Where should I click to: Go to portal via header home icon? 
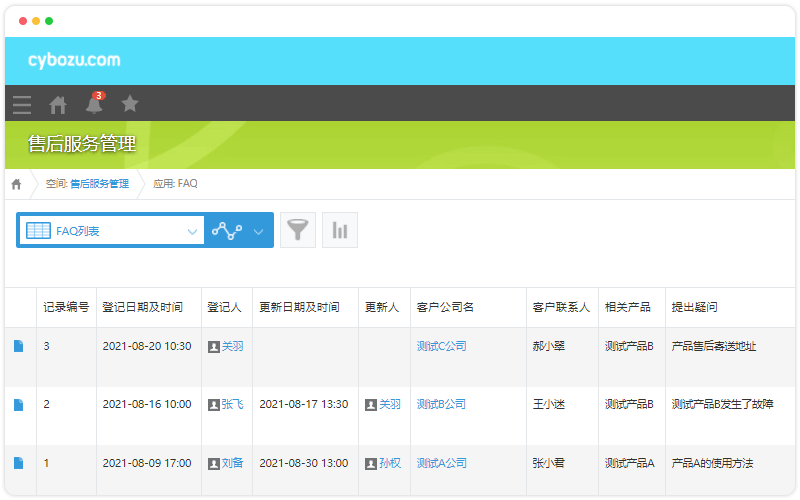coord(58,104)
